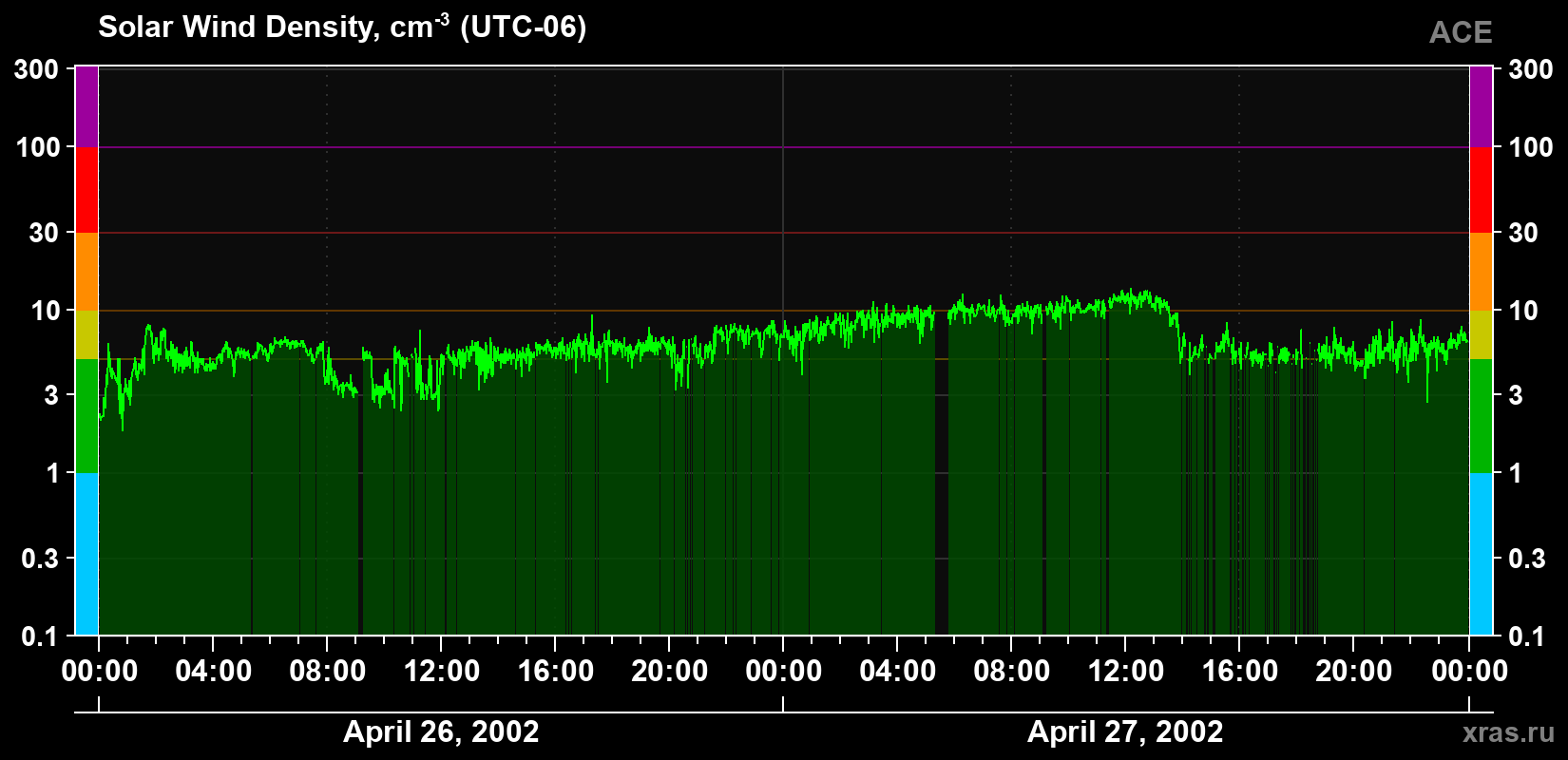
Task: Click the 100 value on left axis
Action: [x=39, y=147]
